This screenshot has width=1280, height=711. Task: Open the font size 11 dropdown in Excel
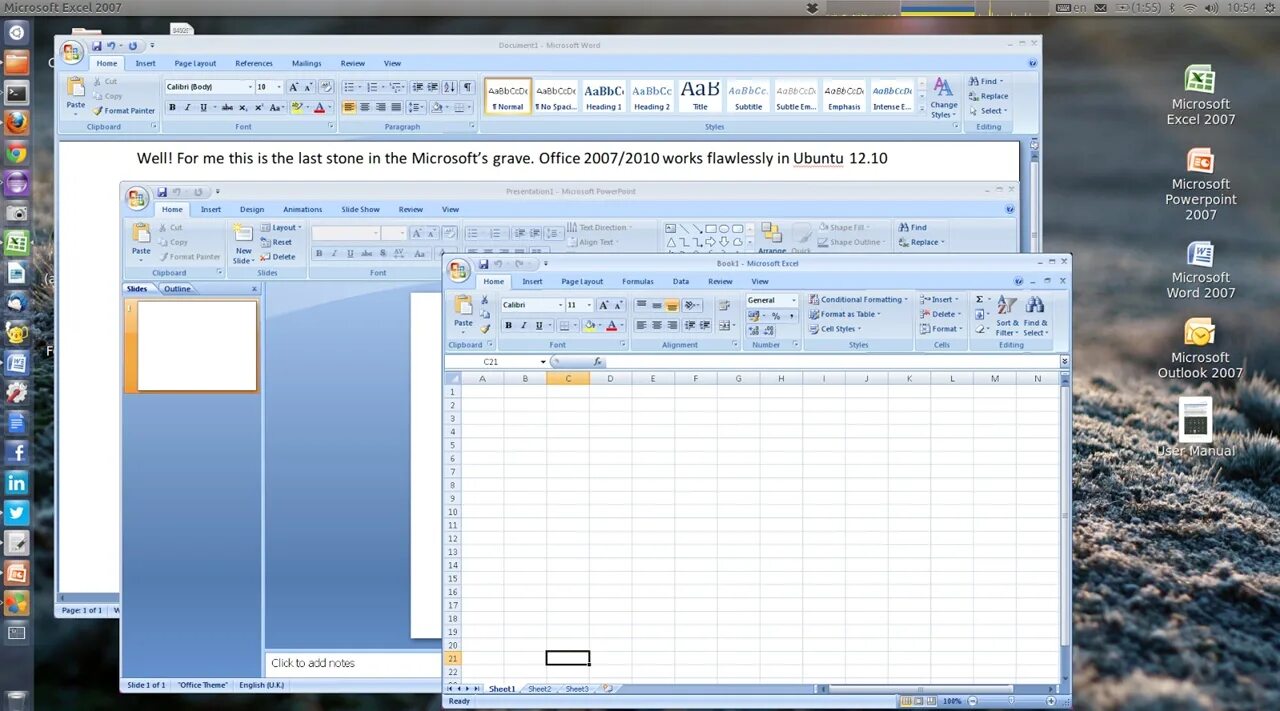coord(589,305)
